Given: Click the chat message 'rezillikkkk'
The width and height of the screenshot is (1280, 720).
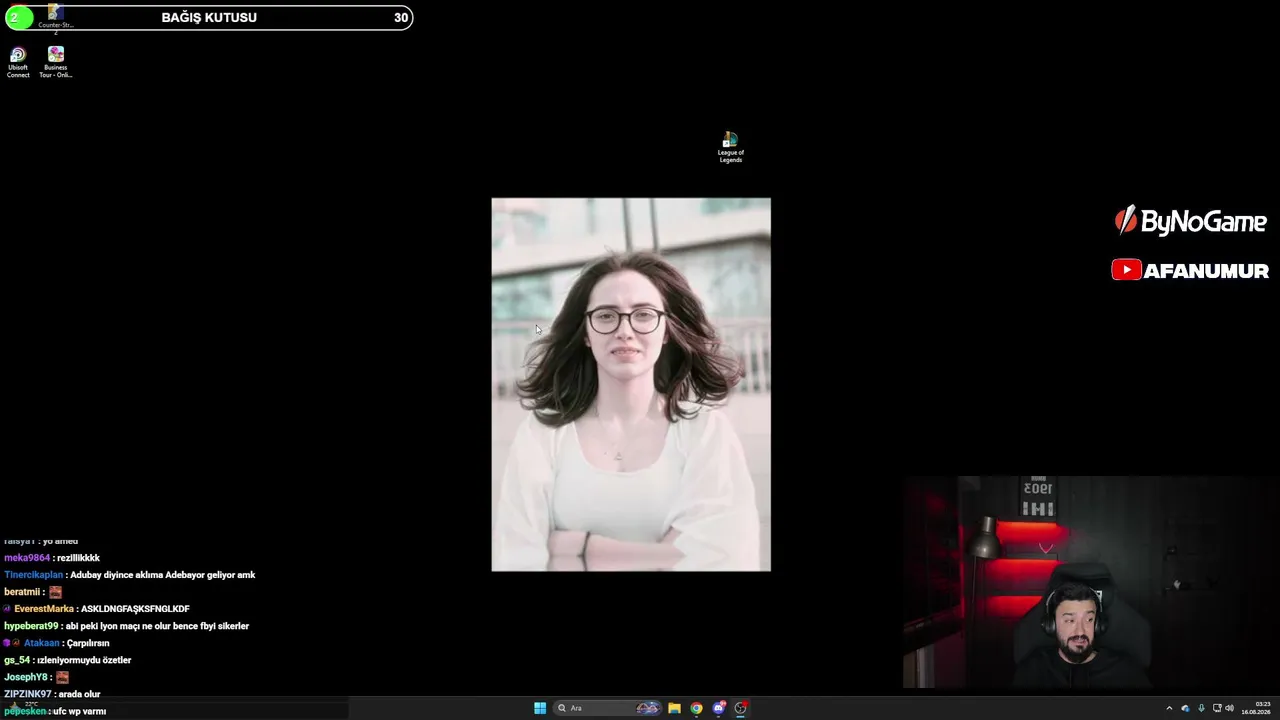Looking at the screenshot, I should (x=79, y=558).
